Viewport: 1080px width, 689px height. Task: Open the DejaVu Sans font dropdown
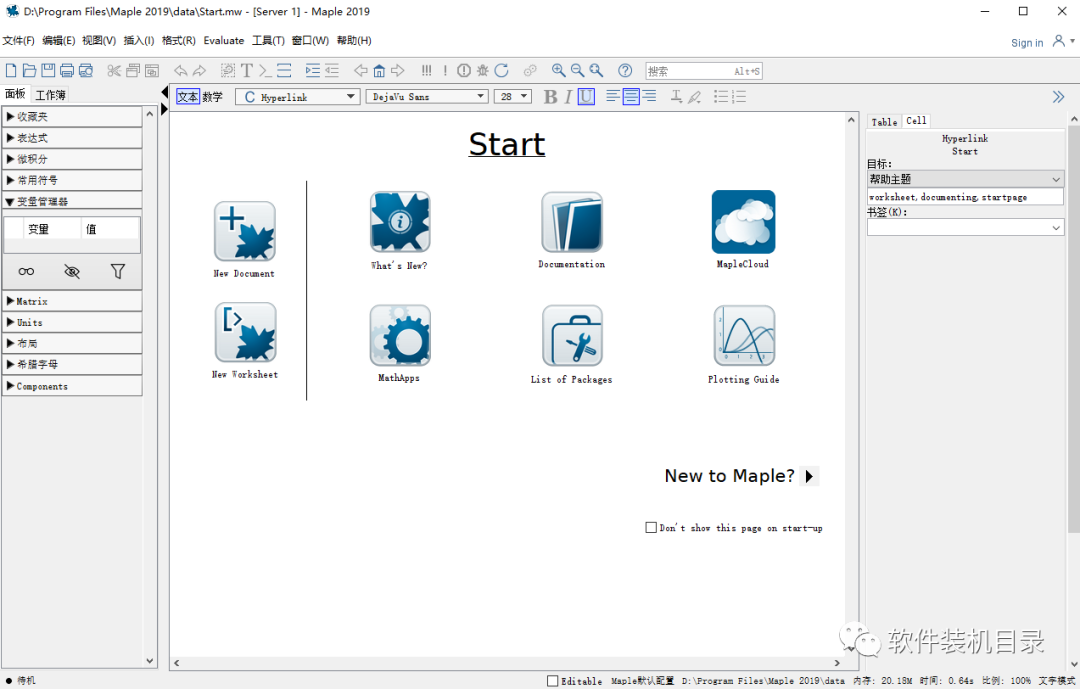click(x=427, y=96)
